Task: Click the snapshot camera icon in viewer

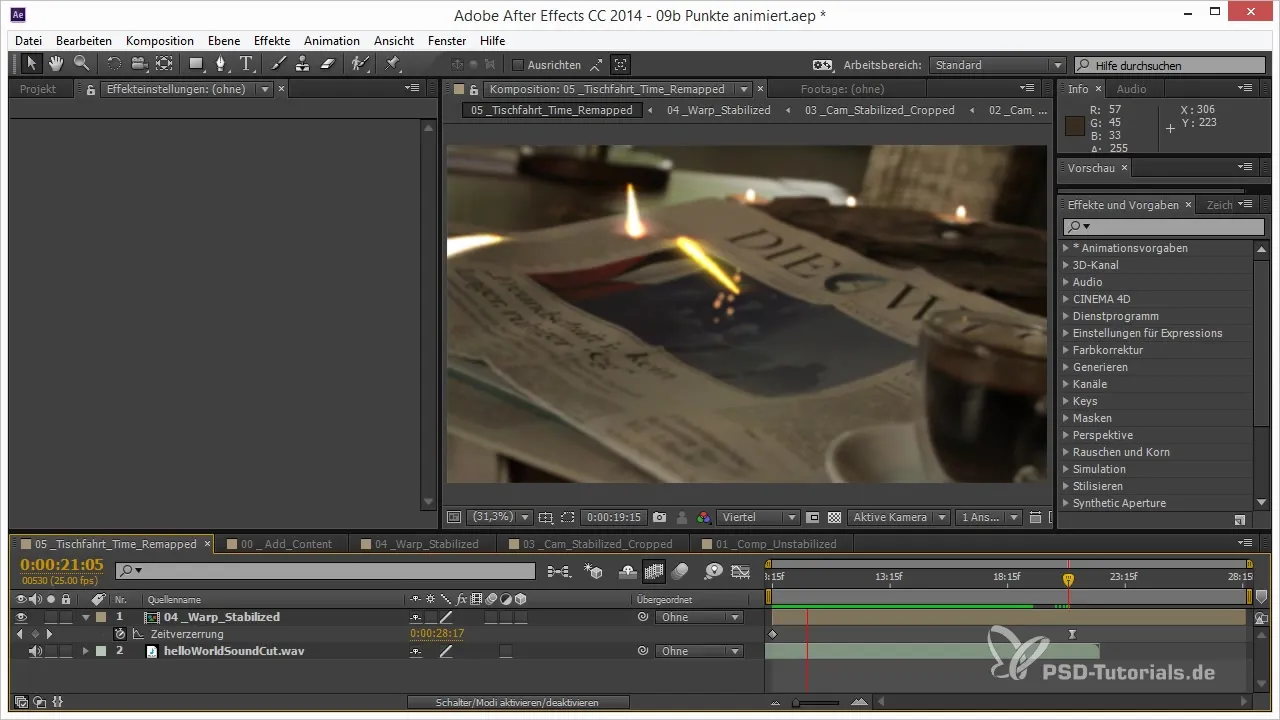Action: [x=659, y=517]
